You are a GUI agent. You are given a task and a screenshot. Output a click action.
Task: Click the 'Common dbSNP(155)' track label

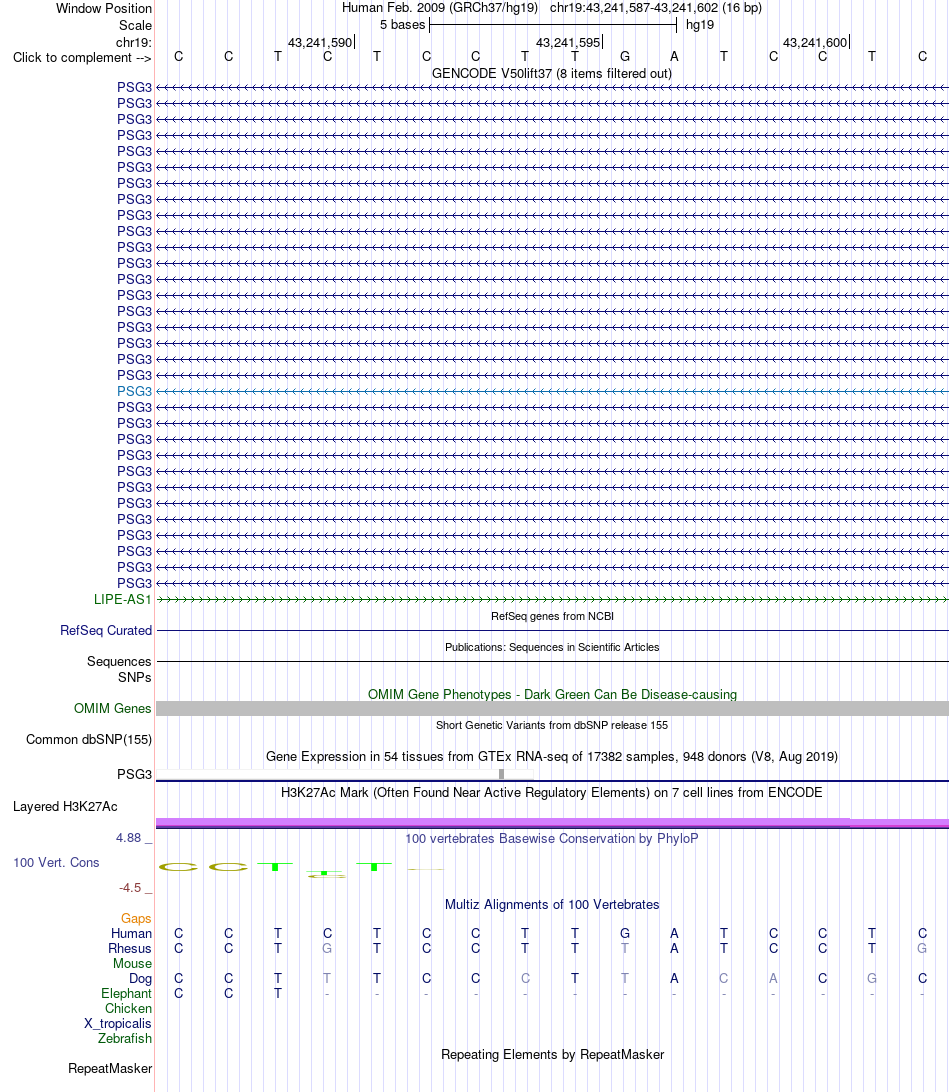click(88, 740)
